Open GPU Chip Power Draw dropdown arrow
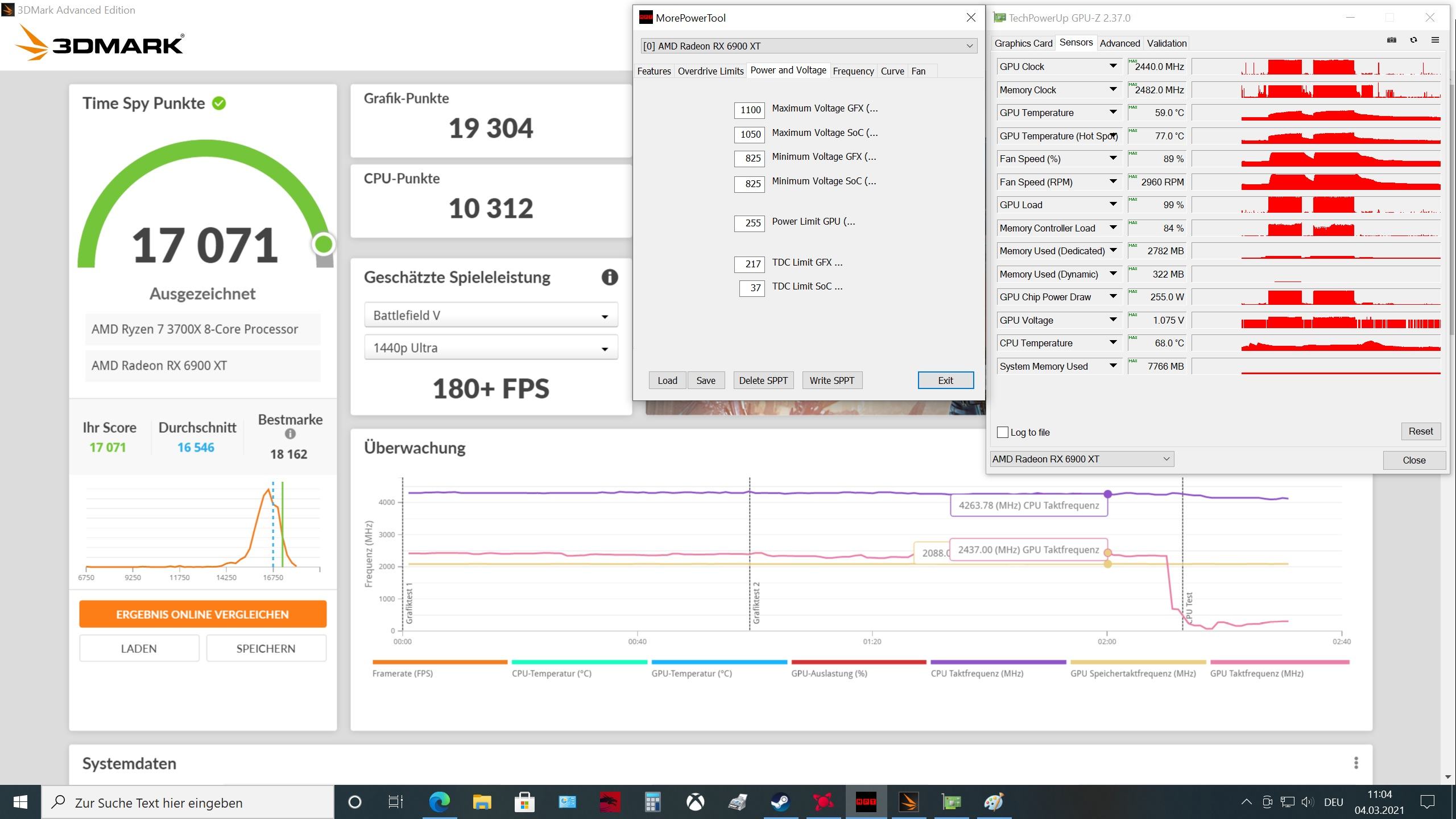This screenshot has width=1456, height=819. click(x=1113, y=296)
